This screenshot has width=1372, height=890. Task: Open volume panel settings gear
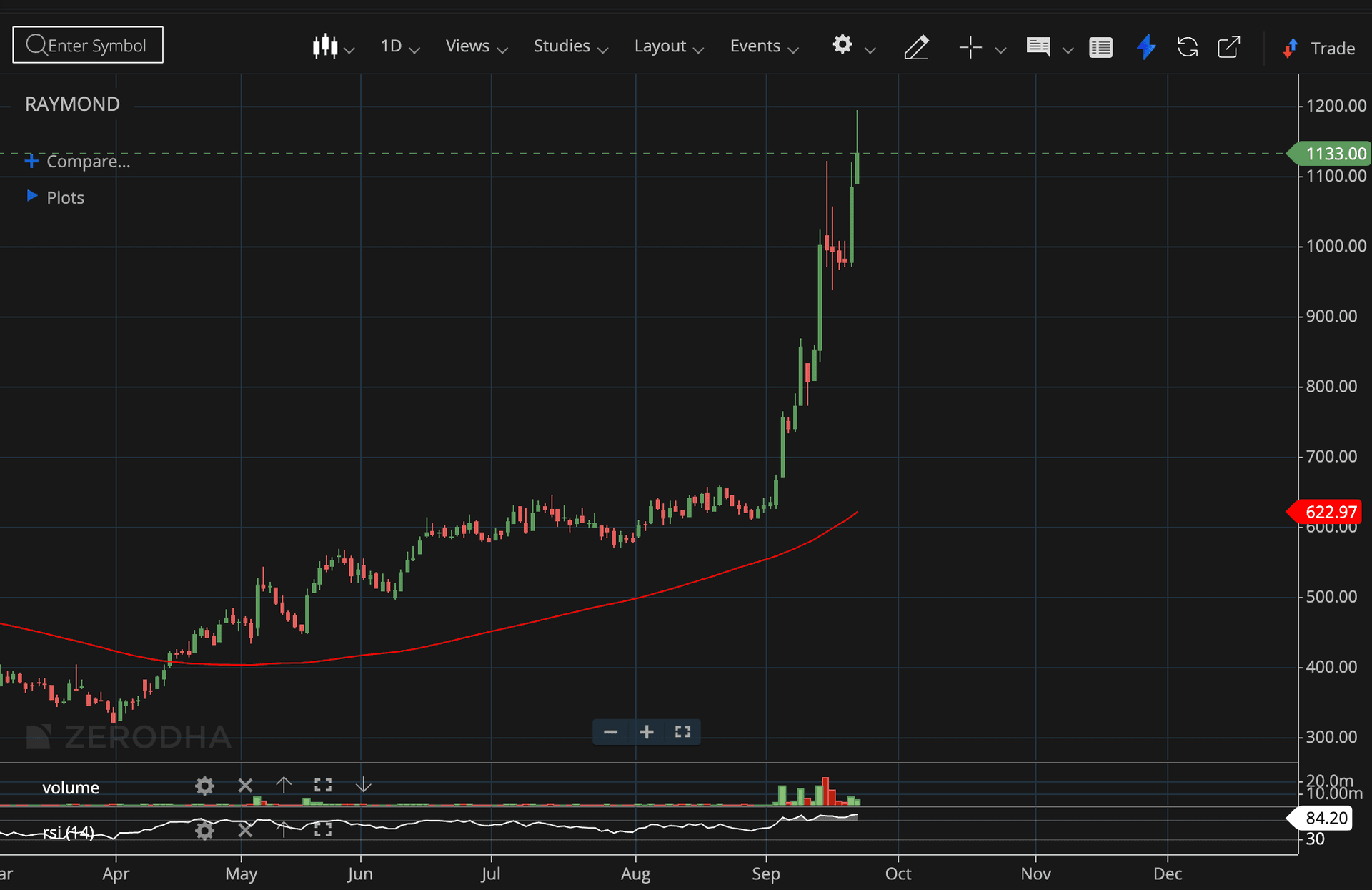tap(204, 786)
